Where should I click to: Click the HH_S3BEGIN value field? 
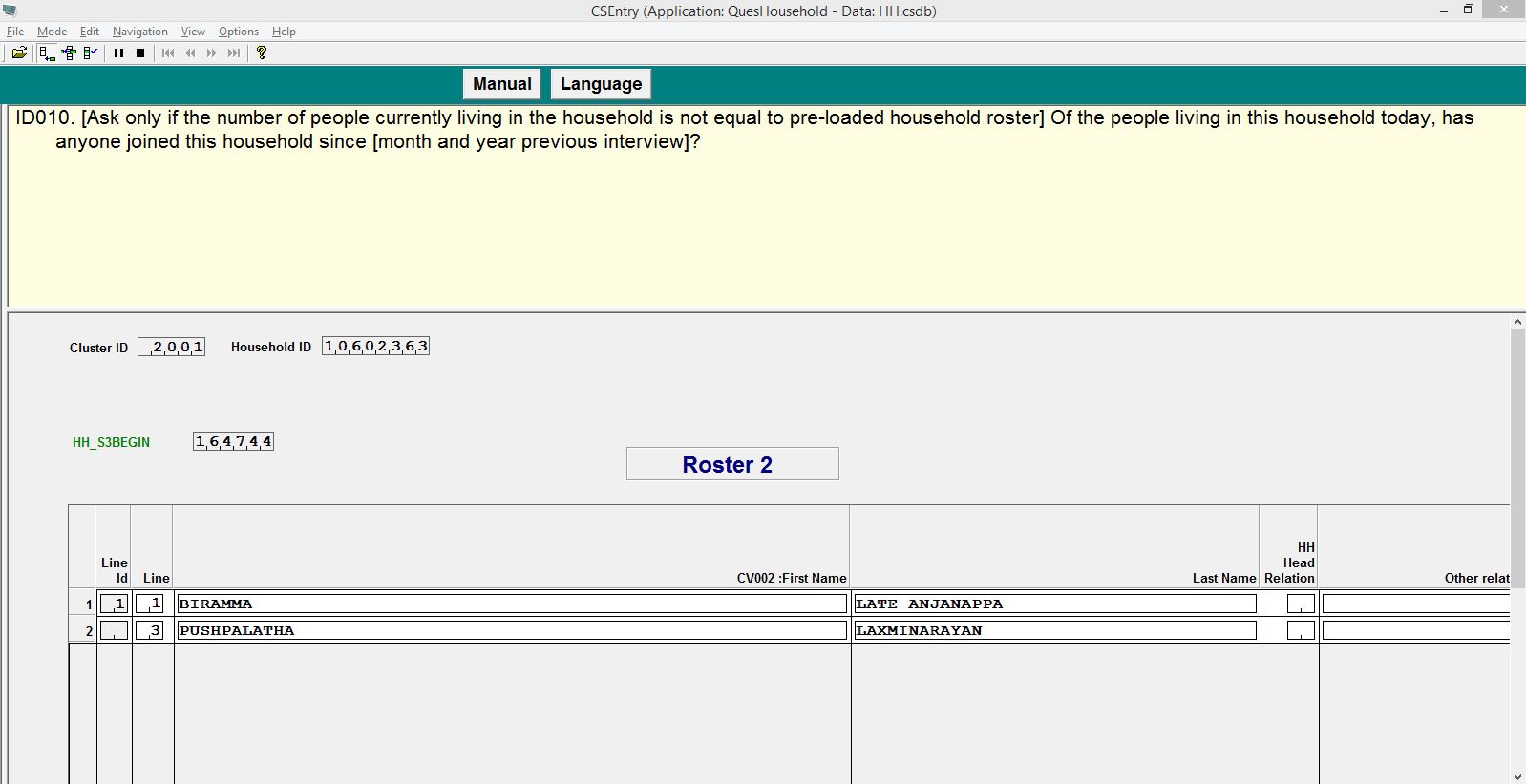coord(234,441)
